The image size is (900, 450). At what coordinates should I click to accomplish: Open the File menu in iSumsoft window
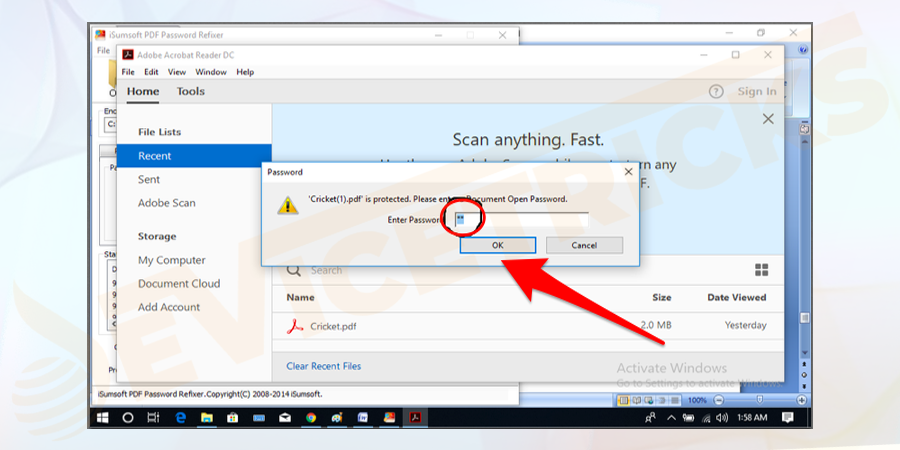coord(103,51)
